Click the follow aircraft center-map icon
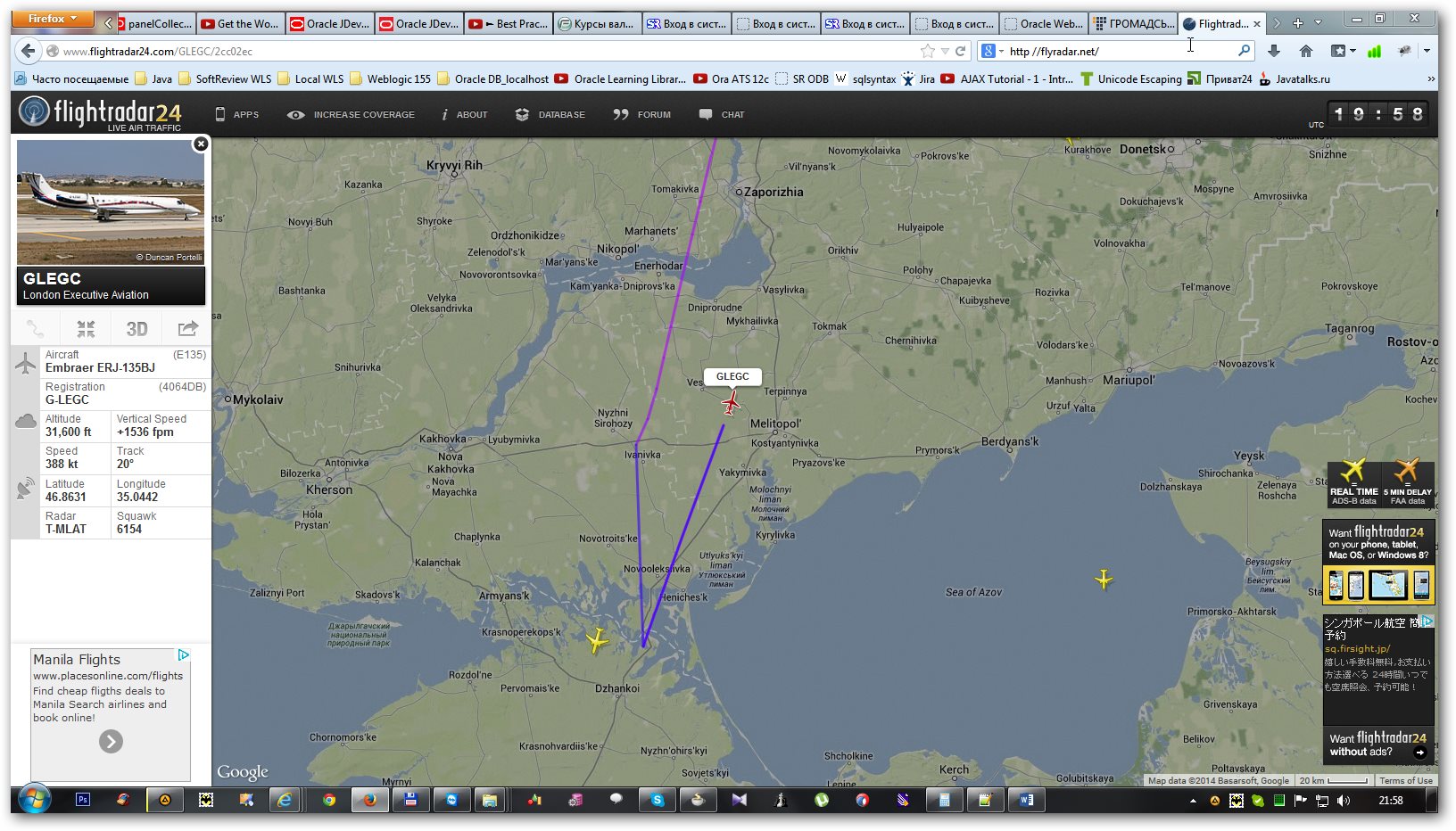Image resolution: width=1456 pixels, height=831 pixels. [86, 329]
